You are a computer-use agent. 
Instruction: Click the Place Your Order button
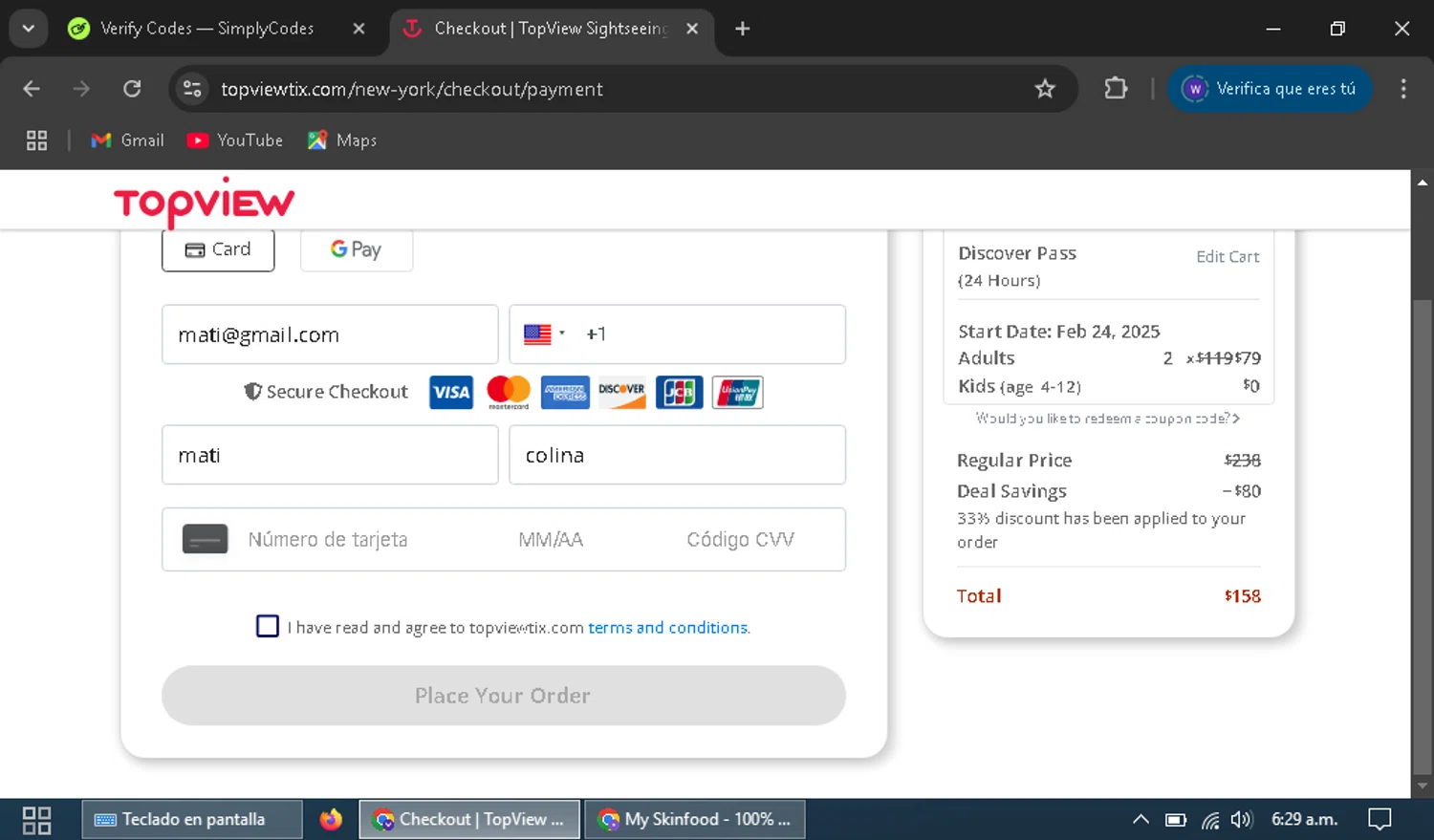click(504, 695)
